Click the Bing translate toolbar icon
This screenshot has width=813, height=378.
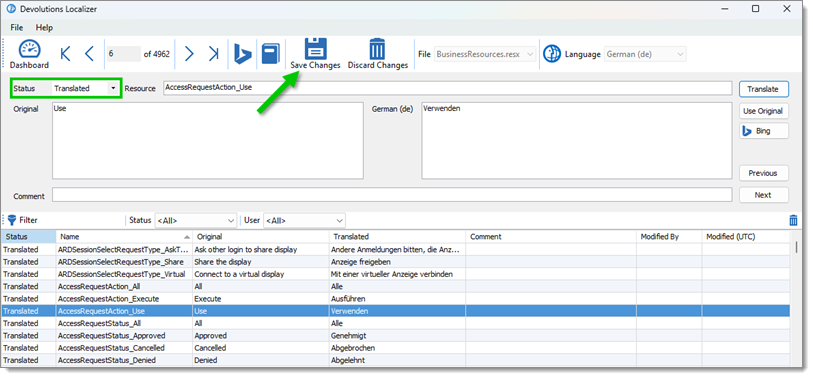pos(242,53)
